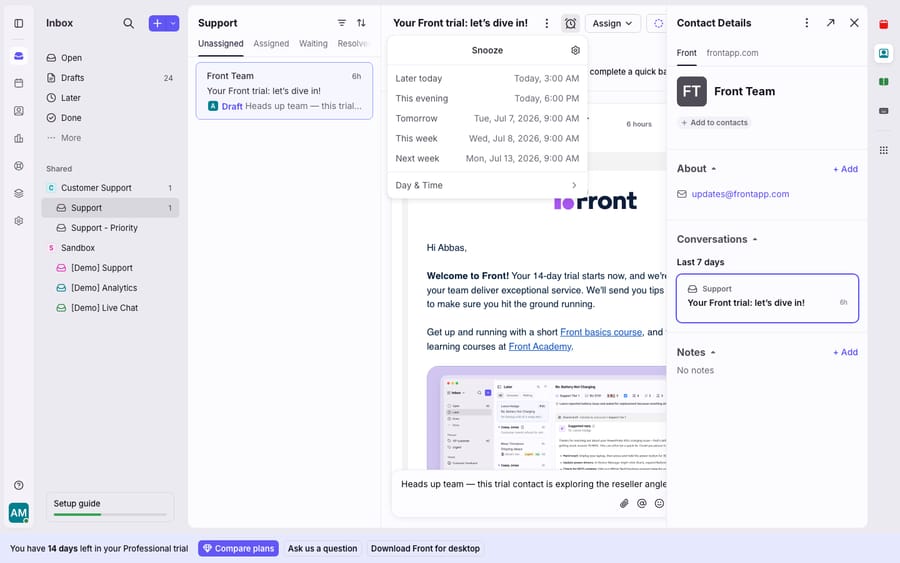Open the Open folder

pyautogui.click(x=110, y=58)
